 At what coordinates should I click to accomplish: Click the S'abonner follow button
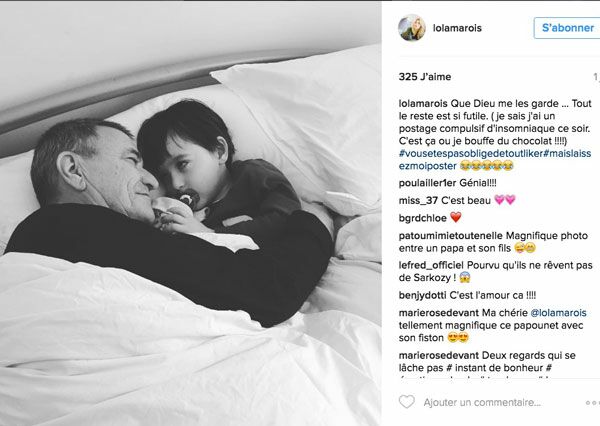[567, 28]
